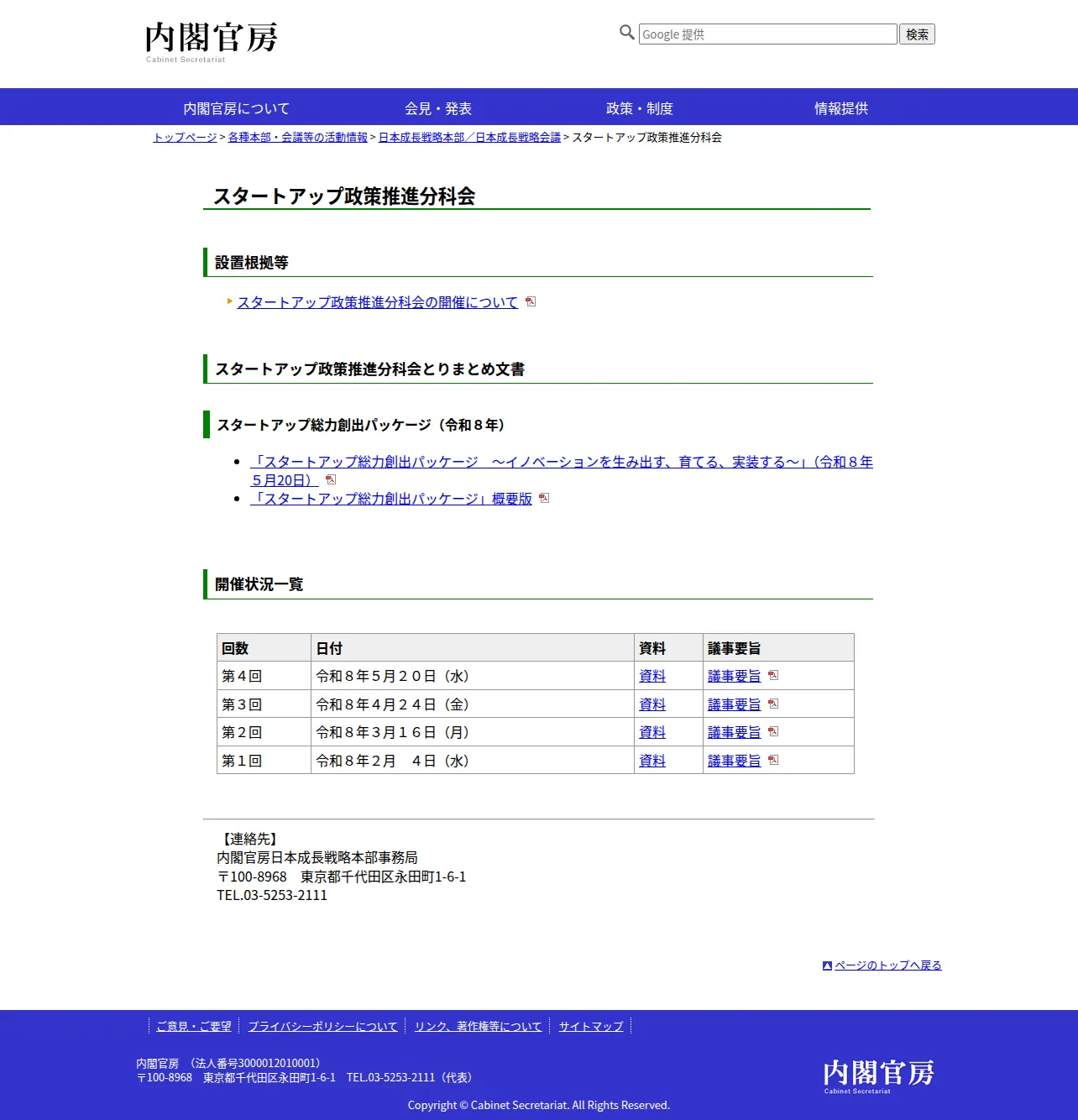This screenshot has height=1120, width=1078.
Task: Click PDF icon next to 概要版 link
Action: tap(544, 498)
